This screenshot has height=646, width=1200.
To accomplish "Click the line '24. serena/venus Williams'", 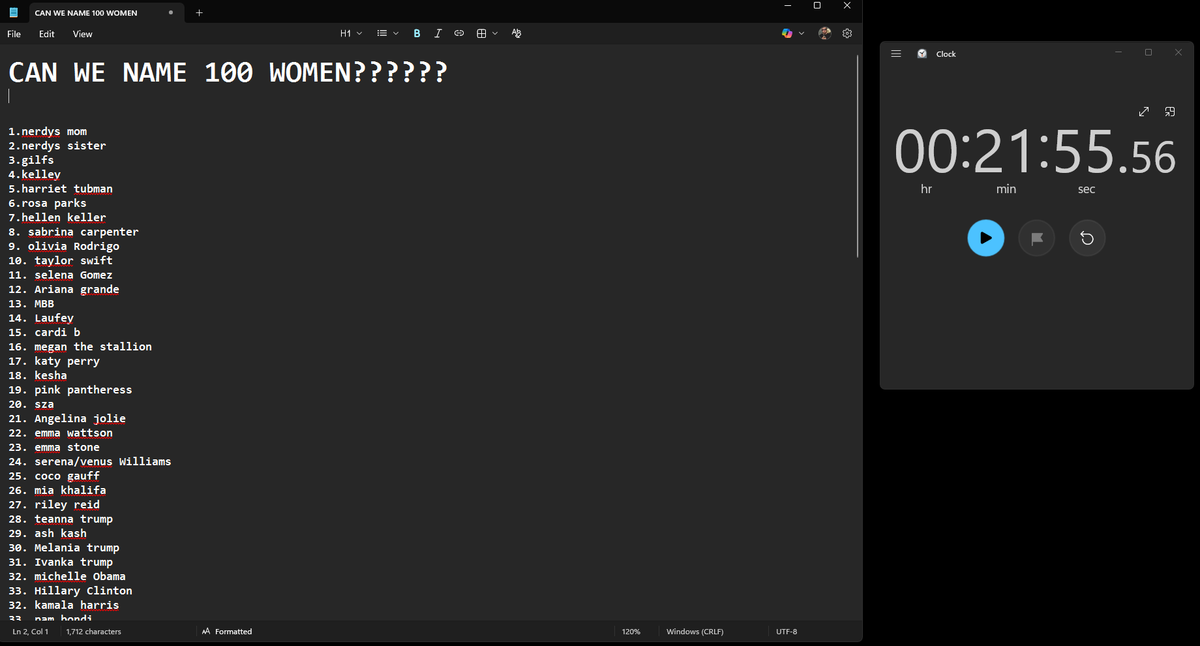I will [x=90, y=461].
